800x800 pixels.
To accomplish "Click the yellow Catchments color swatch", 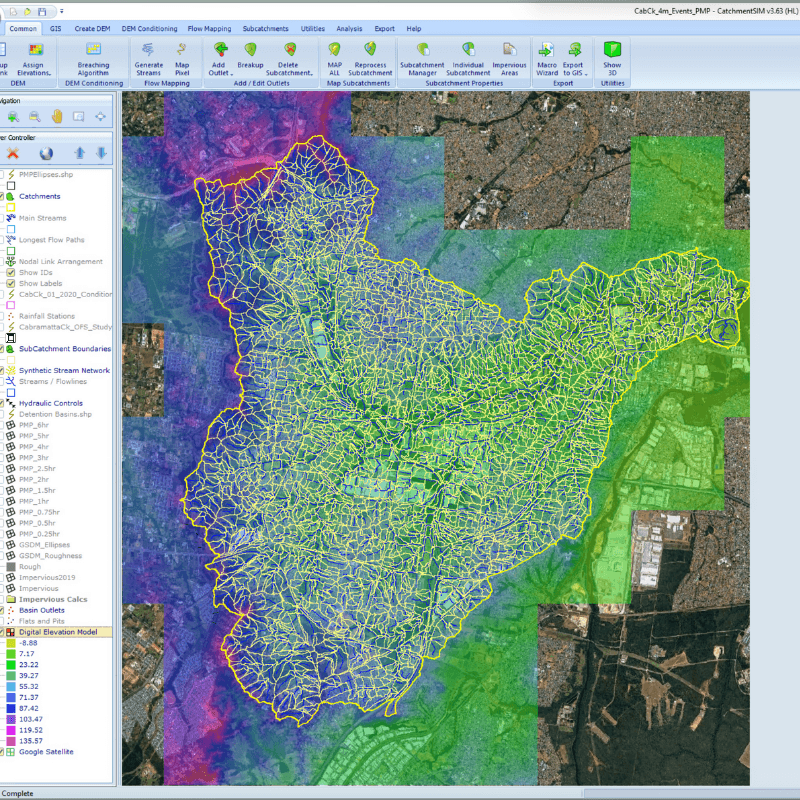I will [11, 207].
